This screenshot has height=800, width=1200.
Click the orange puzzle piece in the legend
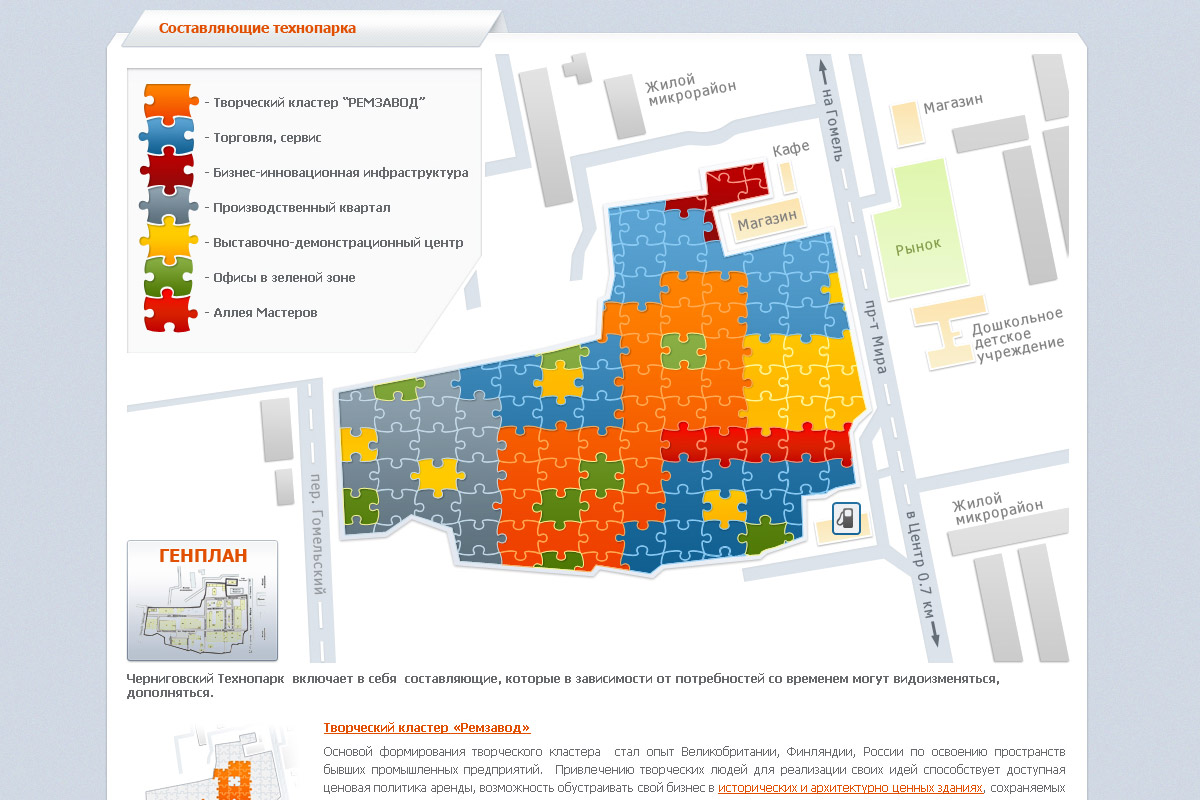pyautogui.click(x=168, y=102)
